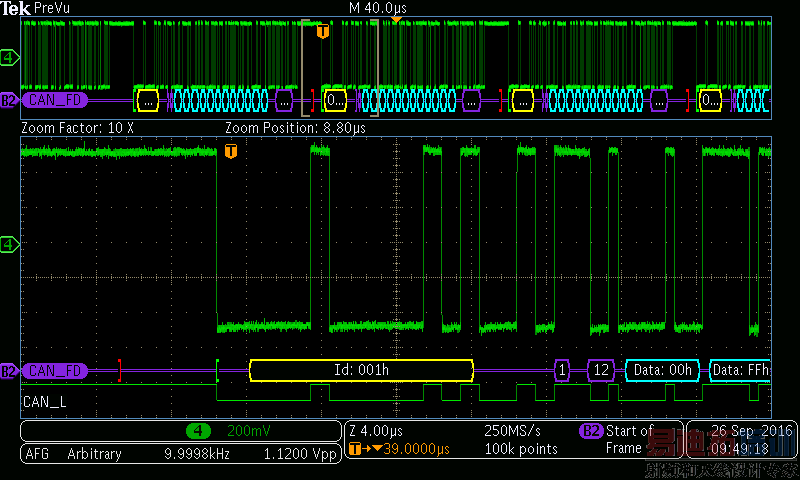Click the purple box labeled 12
The image size is (800, 480).
(x=600, y=370)
